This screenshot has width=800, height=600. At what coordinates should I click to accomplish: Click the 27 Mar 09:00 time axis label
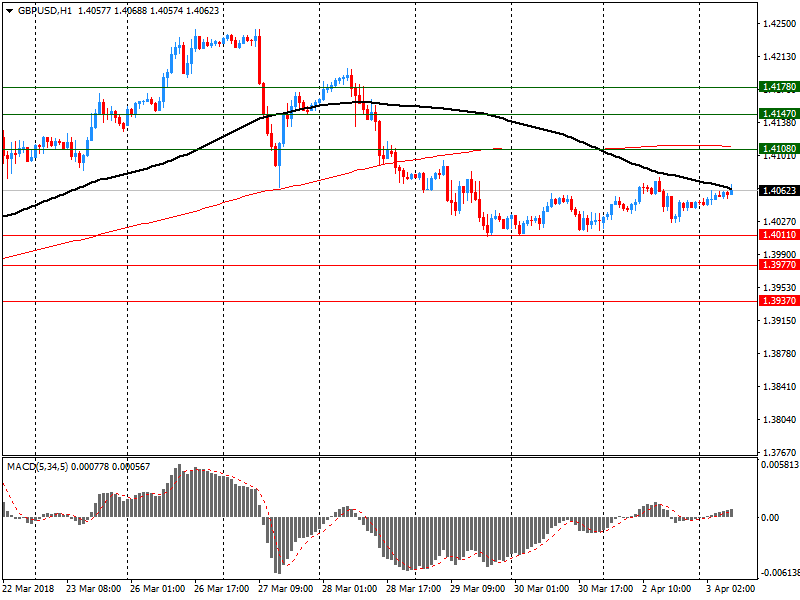288,589
